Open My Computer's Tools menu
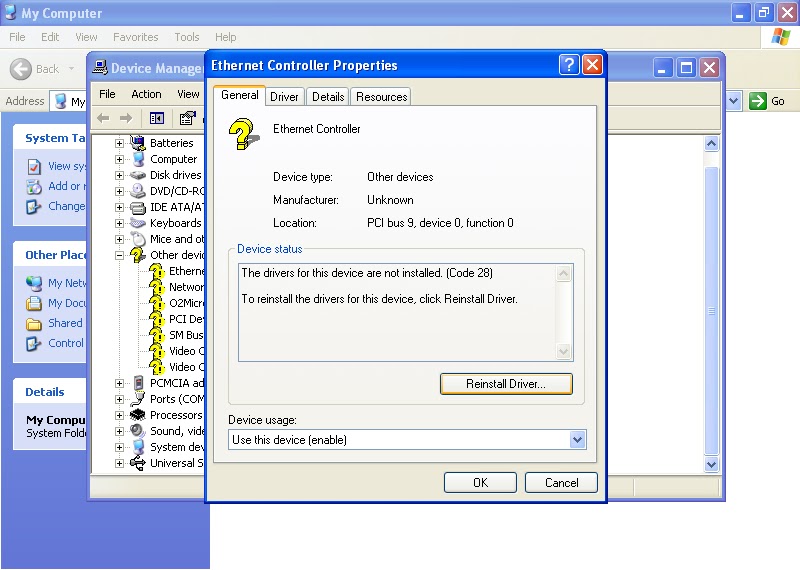 coord(187,37)
